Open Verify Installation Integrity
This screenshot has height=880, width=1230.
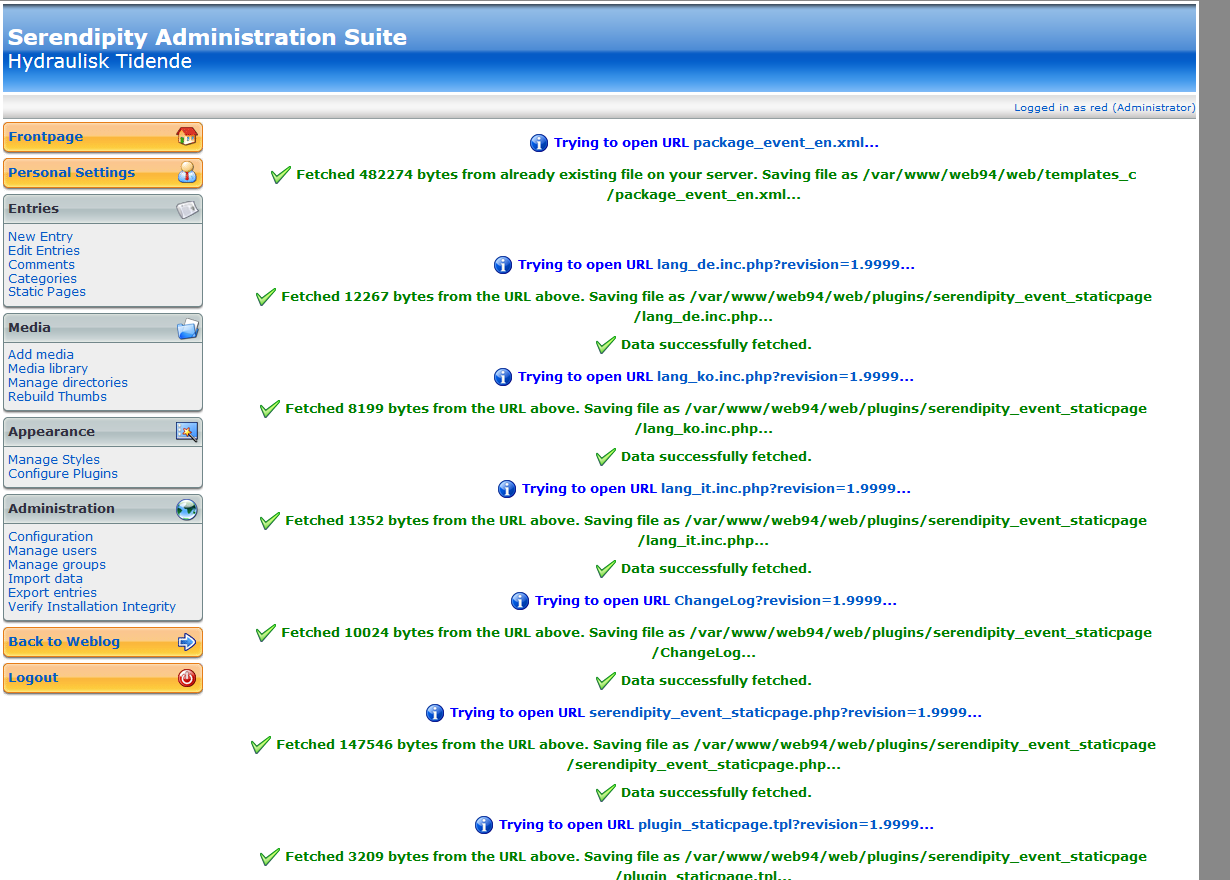[92, 607]
